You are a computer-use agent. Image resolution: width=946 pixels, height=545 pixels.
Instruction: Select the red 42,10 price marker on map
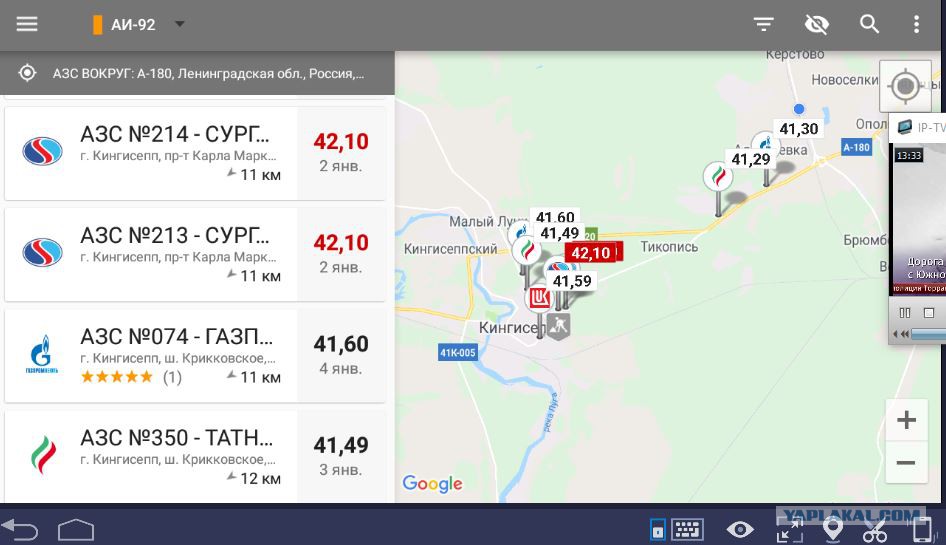click(593, 252)
